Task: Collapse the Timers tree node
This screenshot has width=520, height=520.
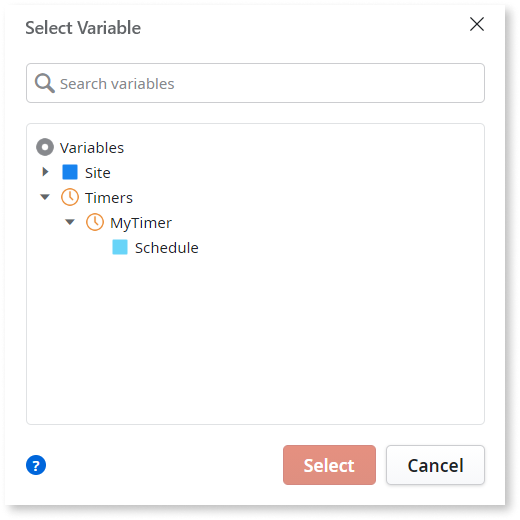Action: click(45, 197)
